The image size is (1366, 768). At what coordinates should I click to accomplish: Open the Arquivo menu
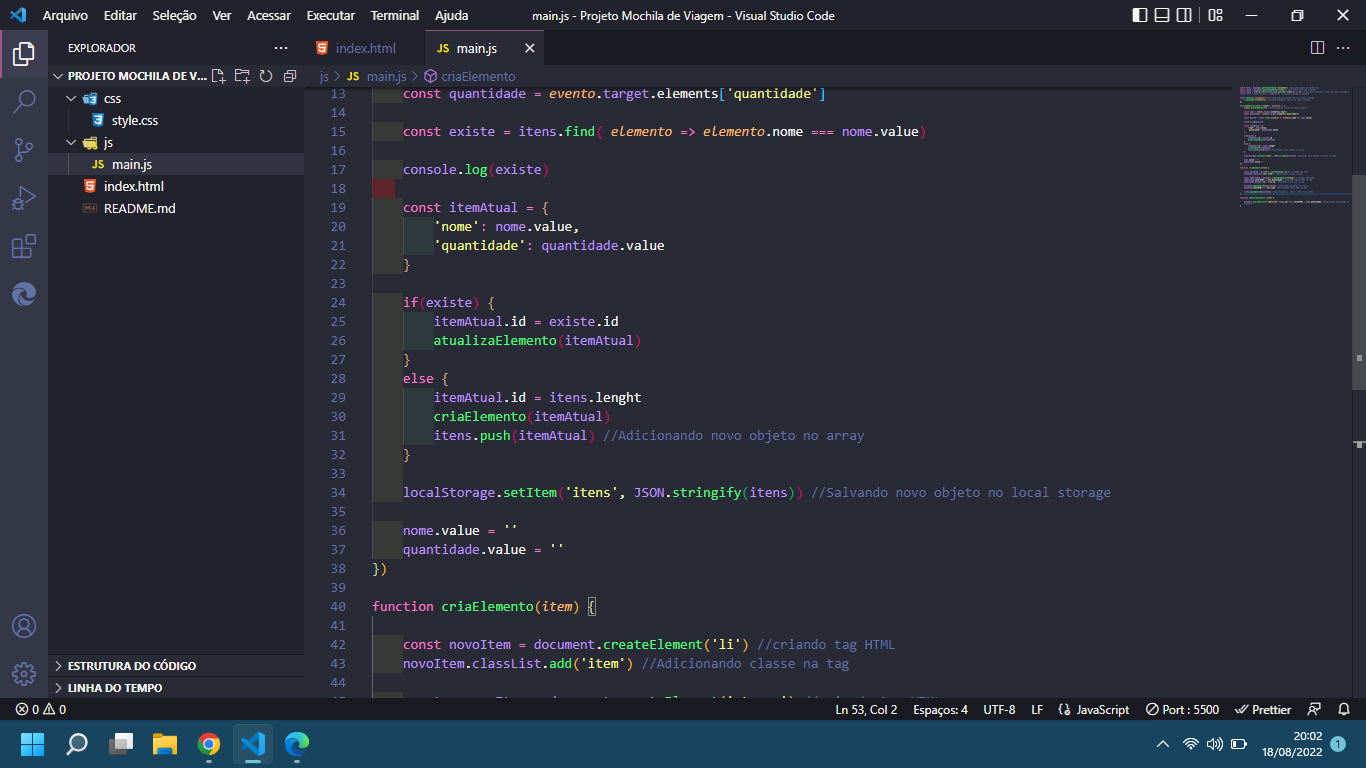(x=65, y=15)
